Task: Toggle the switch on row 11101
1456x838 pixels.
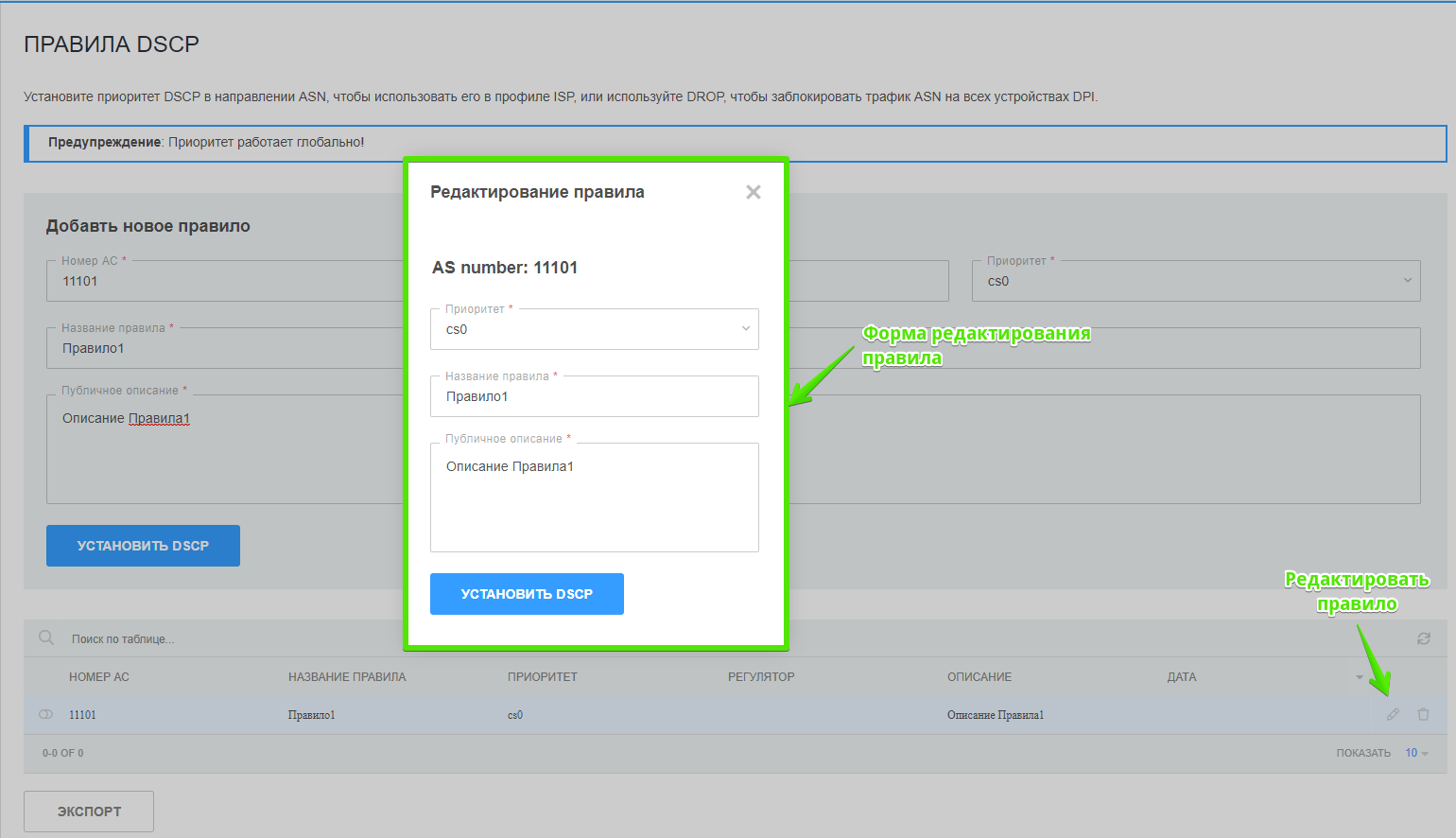Action: click(x=45, y=715)
